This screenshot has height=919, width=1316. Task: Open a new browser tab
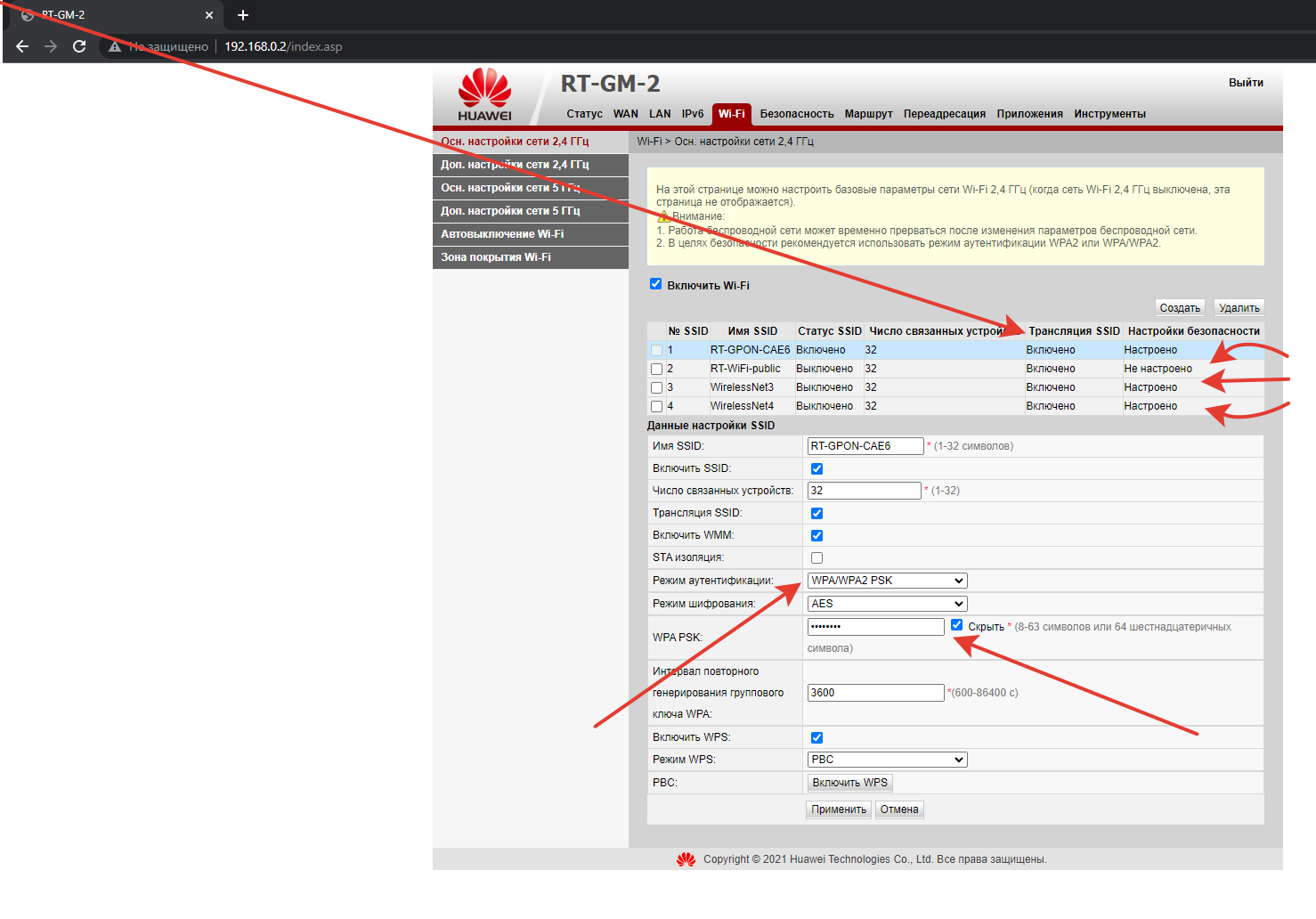[243, 15]
